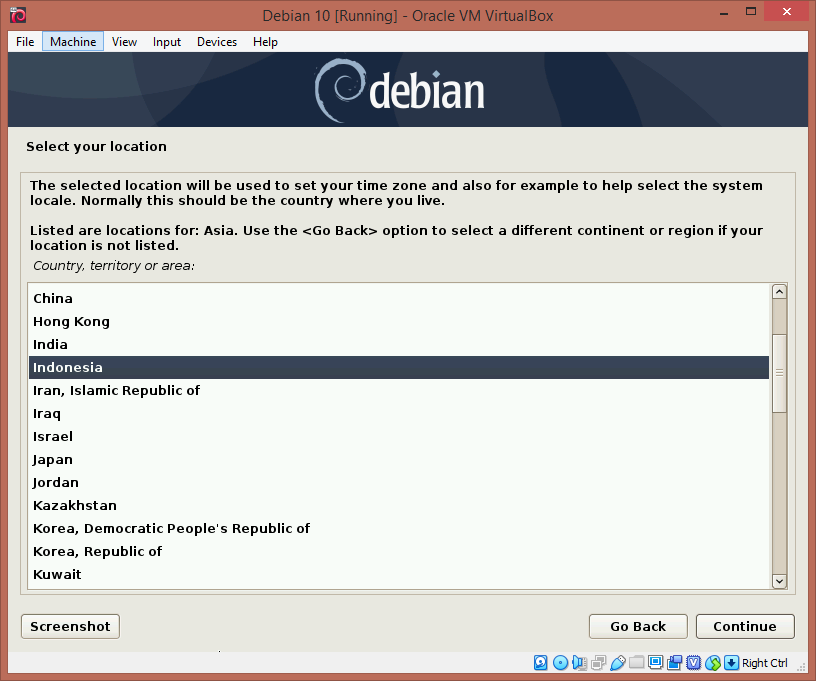Viewport: 816px width, 681px height.
Task: Open the Help menu
Action: click(265, 42)
